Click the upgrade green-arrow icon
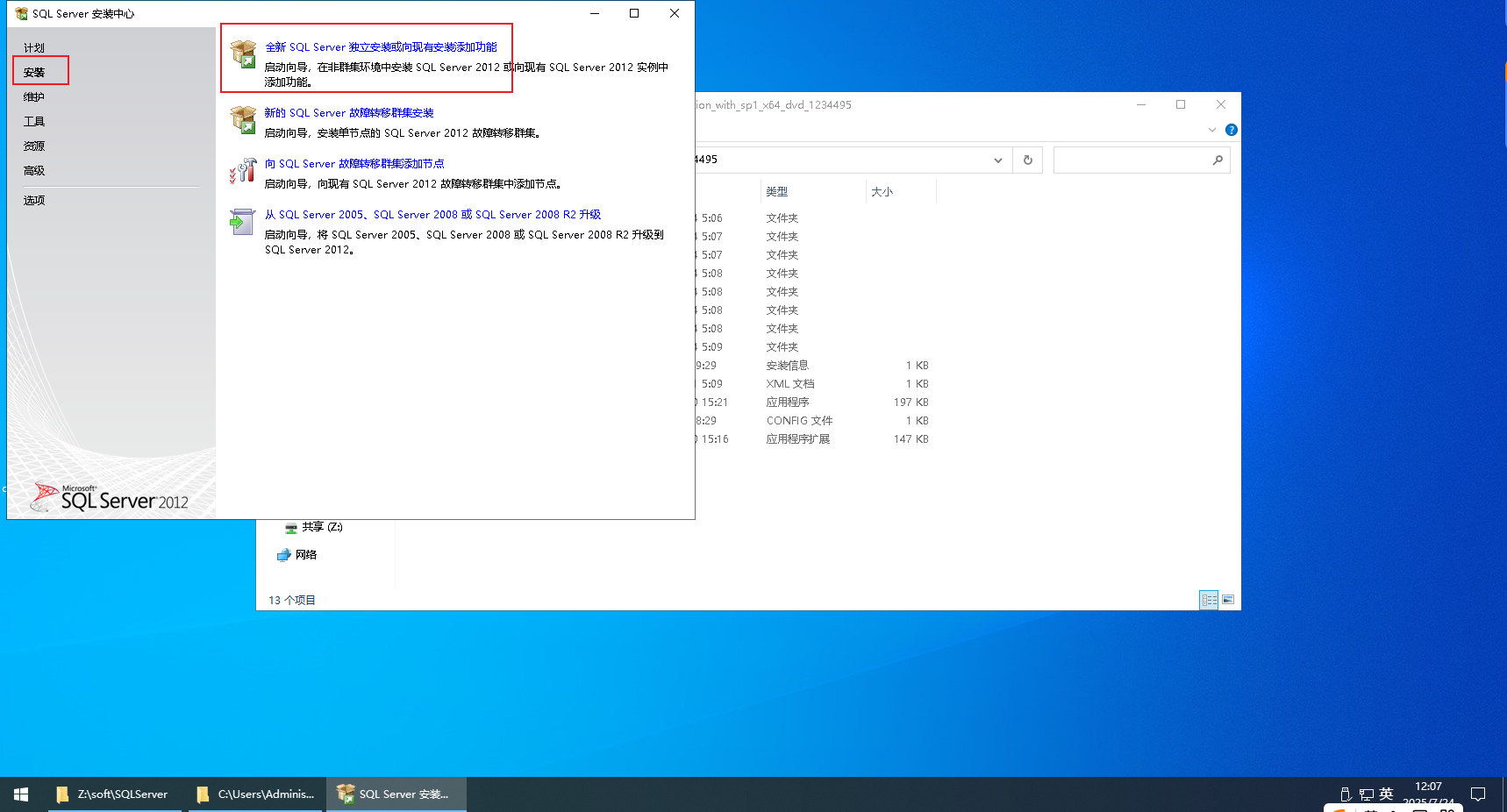The image size is (1507, 812). click(243, 222)
